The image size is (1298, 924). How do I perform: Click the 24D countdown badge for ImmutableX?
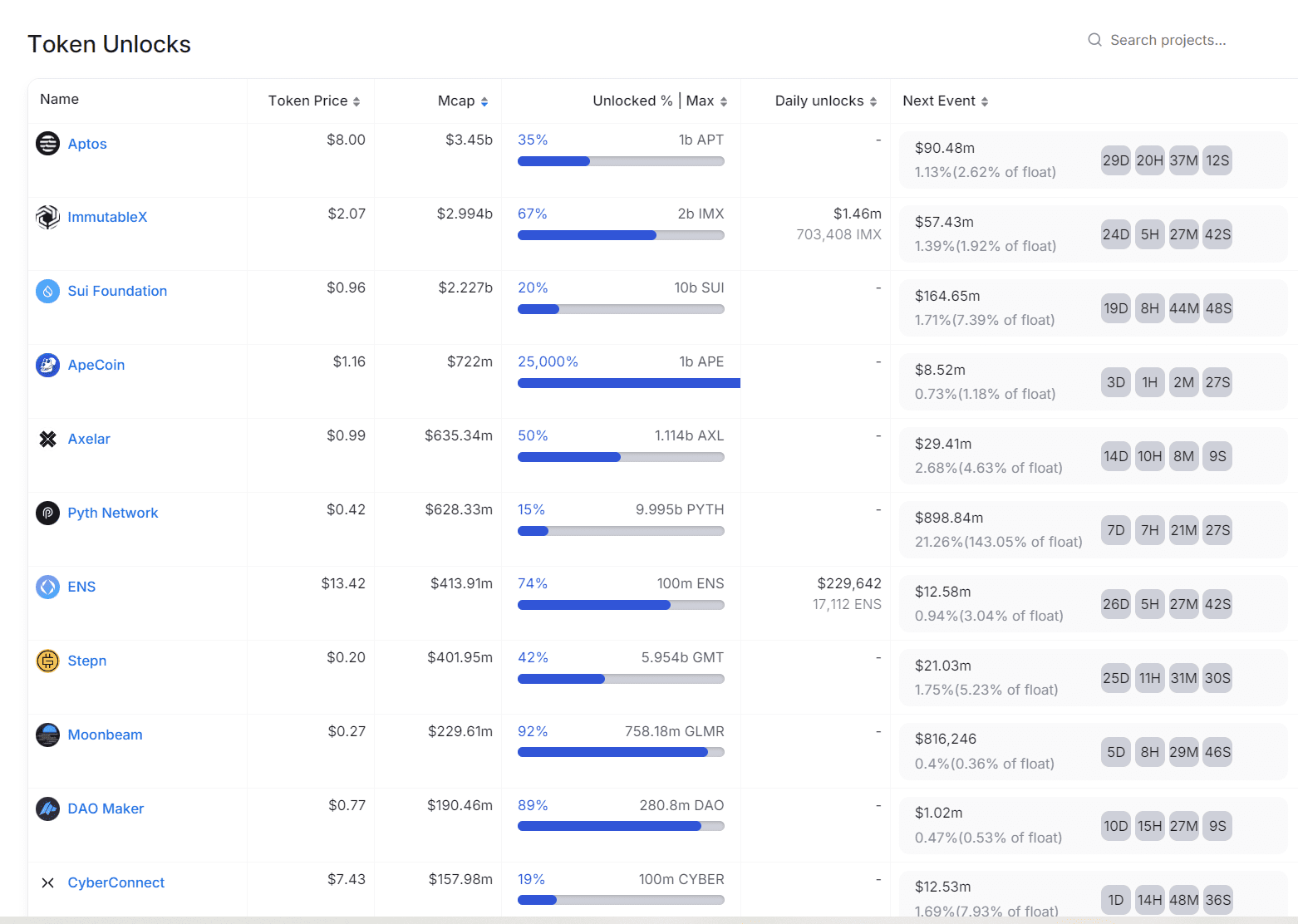[x=1116, y=234]
